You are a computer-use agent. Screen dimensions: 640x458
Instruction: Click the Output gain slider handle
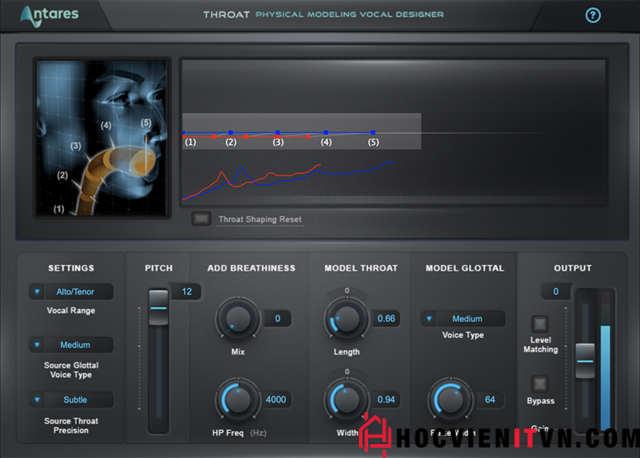point(585,361)
